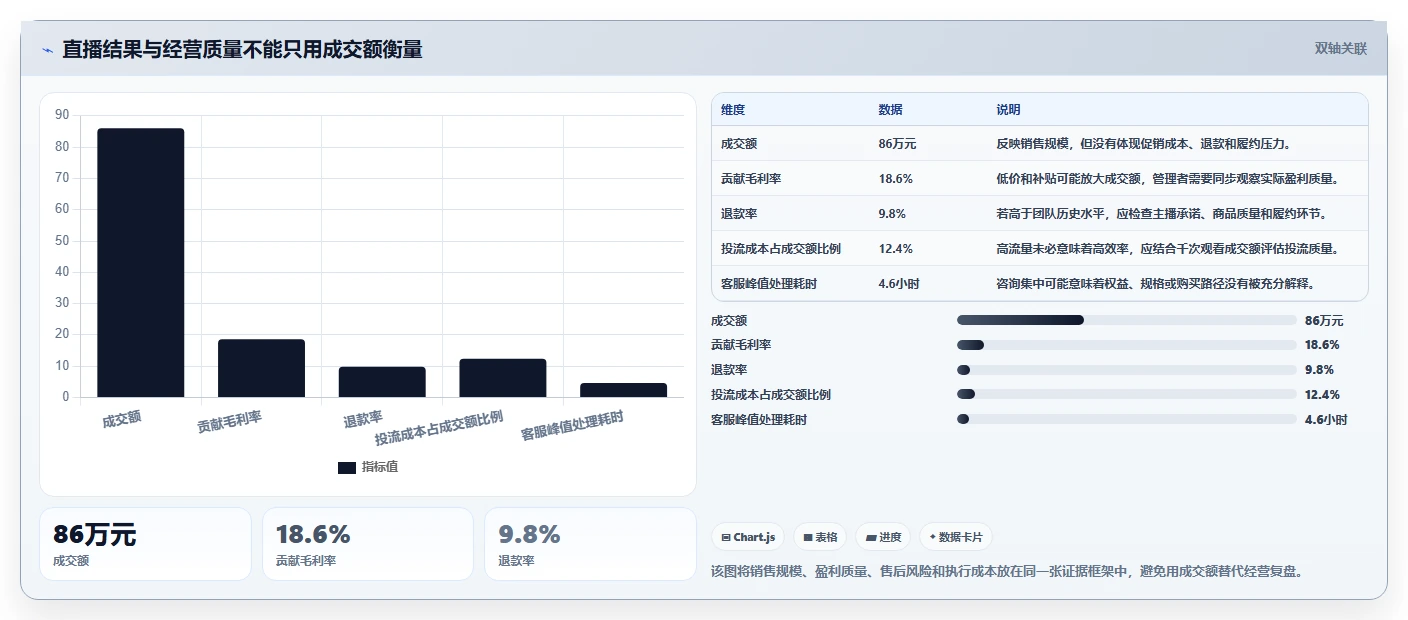Click table cell 18.6%

click(895, 179)
